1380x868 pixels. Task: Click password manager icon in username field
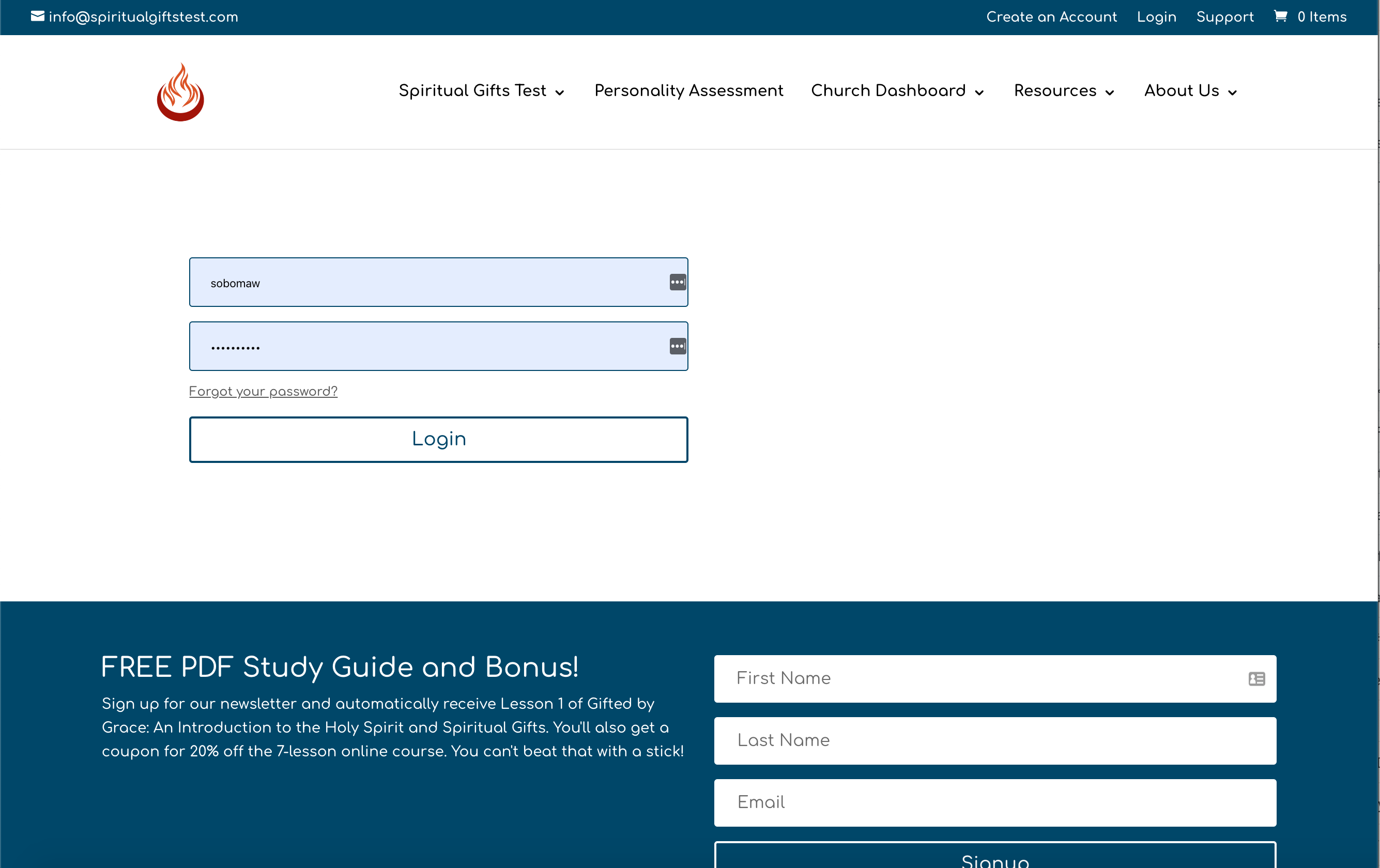tap(678, 283)
